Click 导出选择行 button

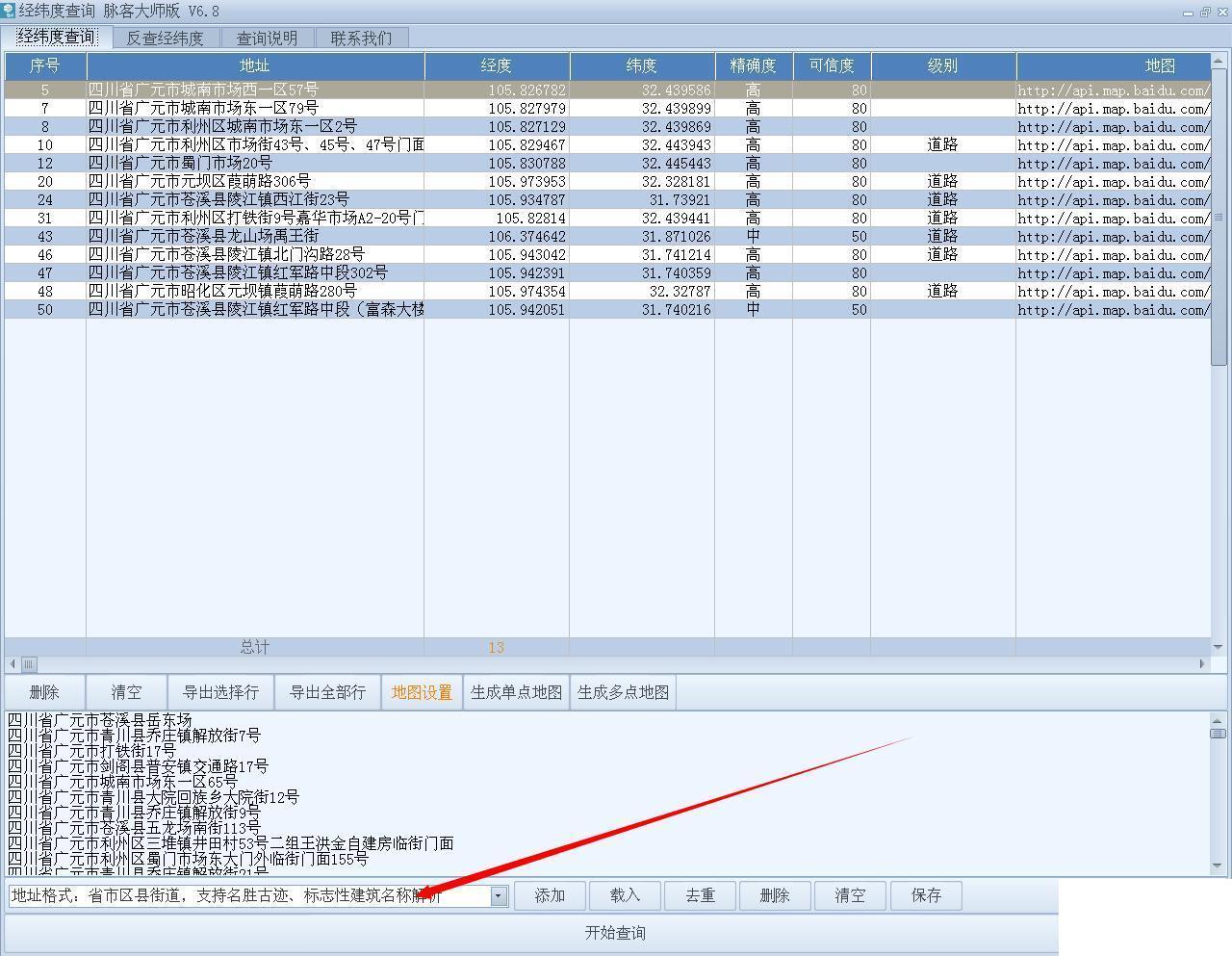point(221,692)
